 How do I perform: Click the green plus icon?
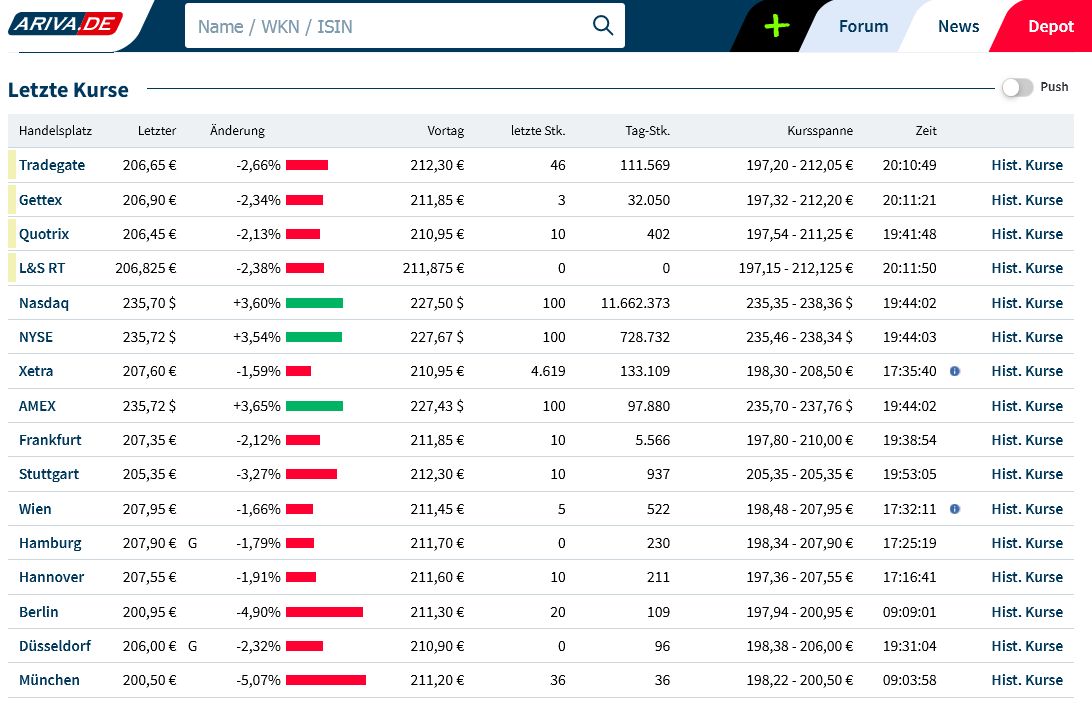776,26
